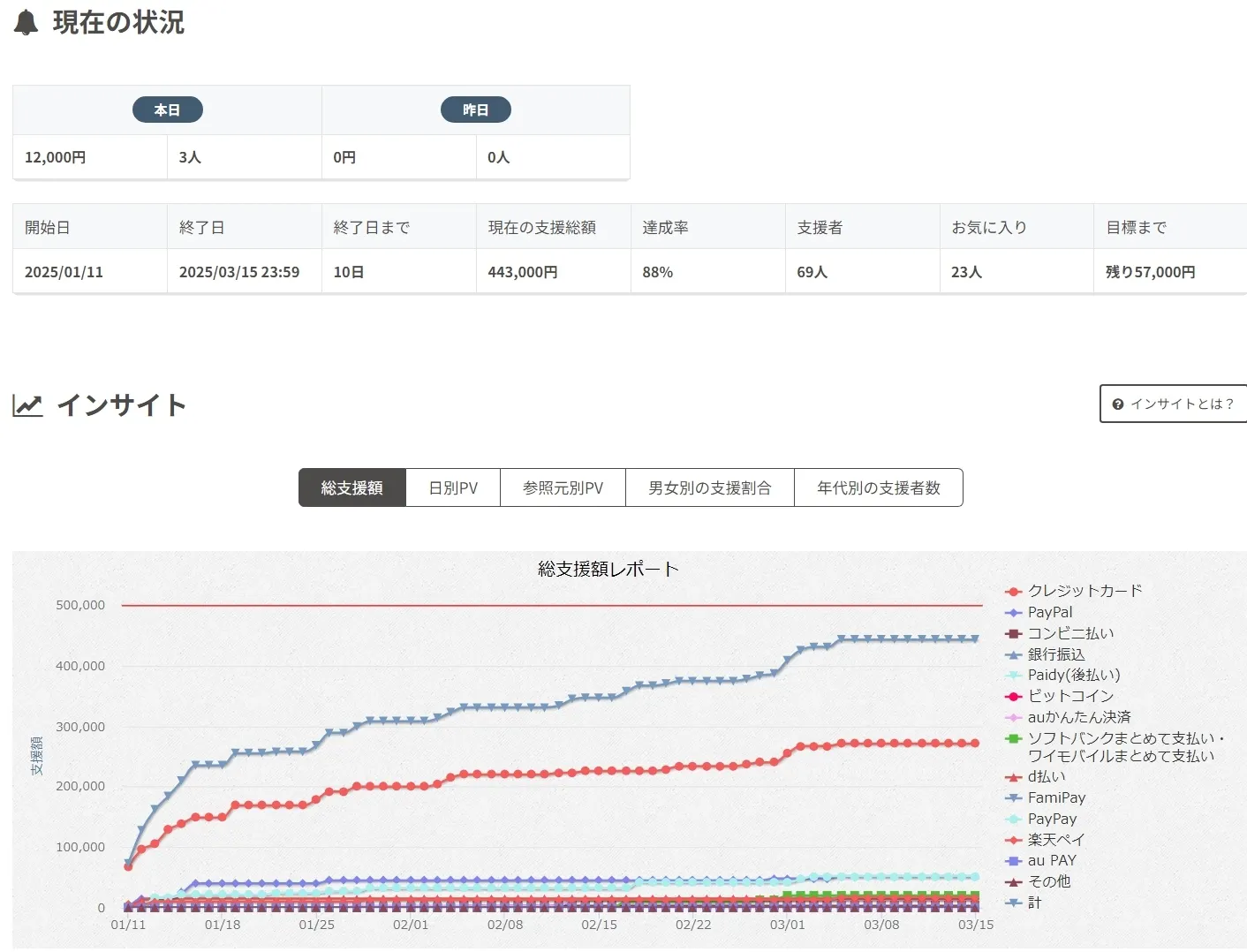Show the 年代別の支援者数 tab
This screenshot has width=1247, height=952.
tap(878, 488)
